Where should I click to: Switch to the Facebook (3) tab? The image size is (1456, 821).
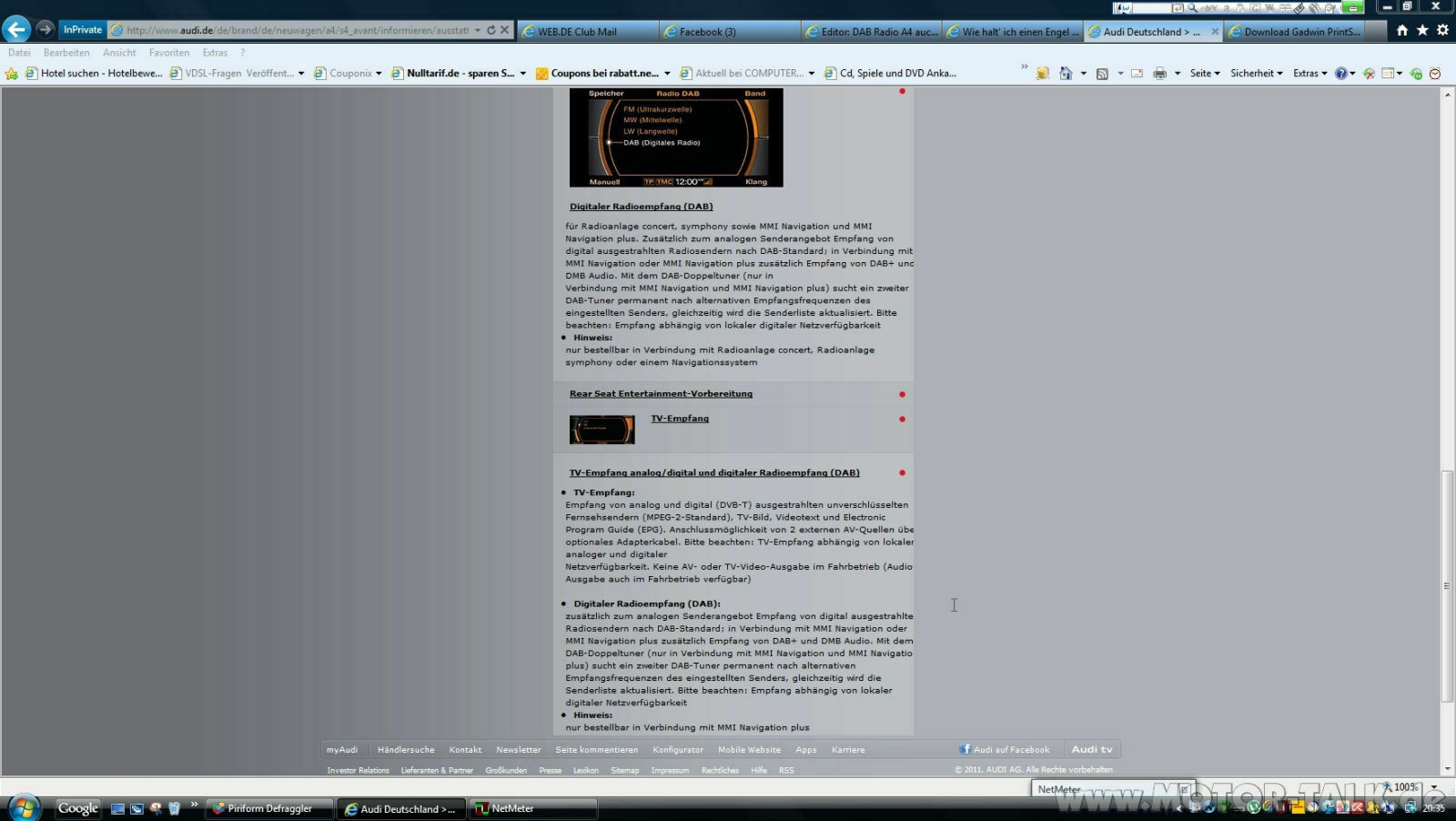click(730, 31)
